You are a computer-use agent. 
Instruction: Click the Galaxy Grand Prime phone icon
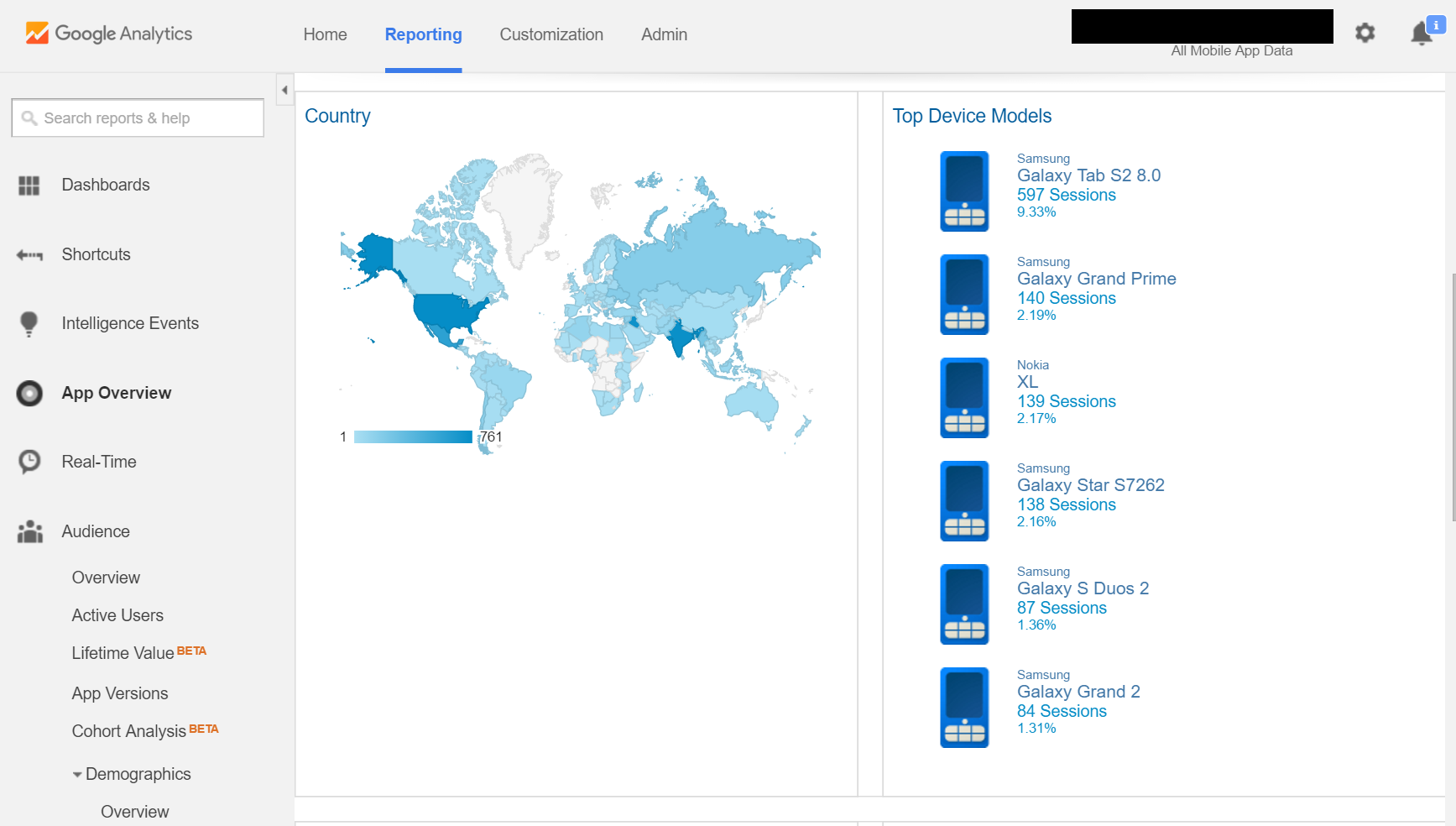click(964, 295)
